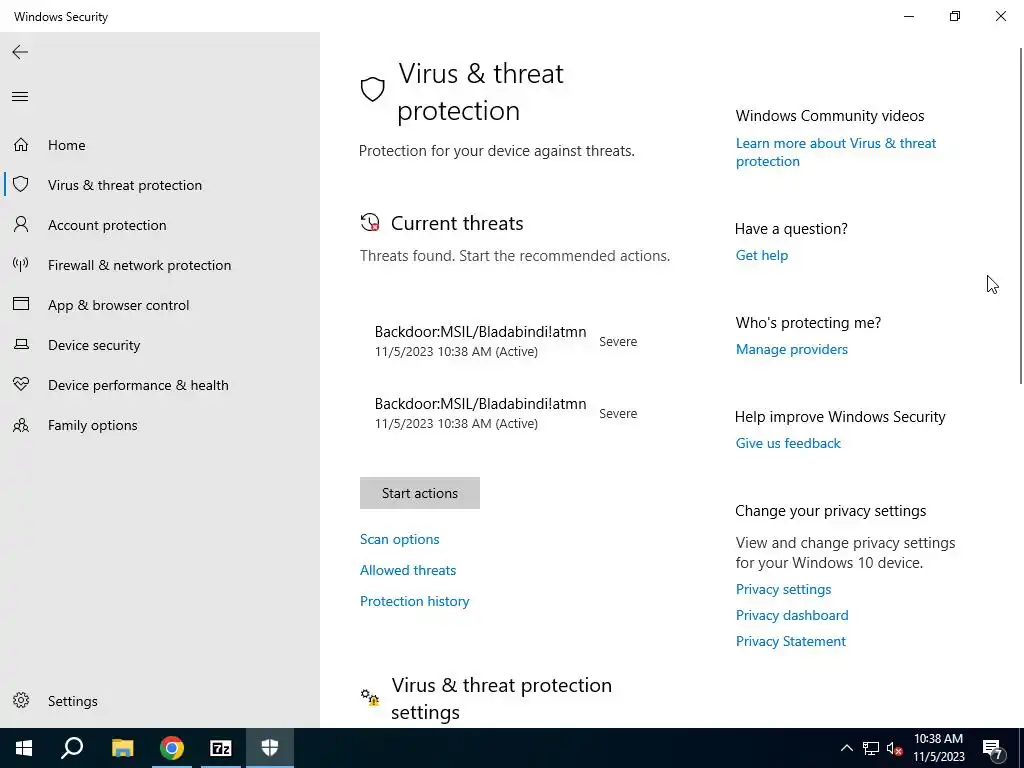Click the back arrow in Windows Security
The width and height of the screenshot is (1024, 768).
[x=20, y=52]
